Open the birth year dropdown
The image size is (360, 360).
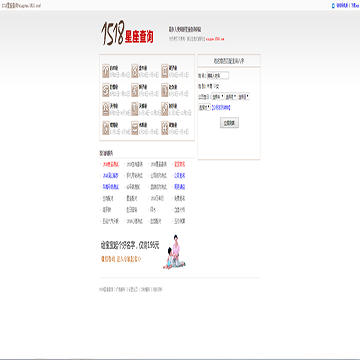[218, 96]
